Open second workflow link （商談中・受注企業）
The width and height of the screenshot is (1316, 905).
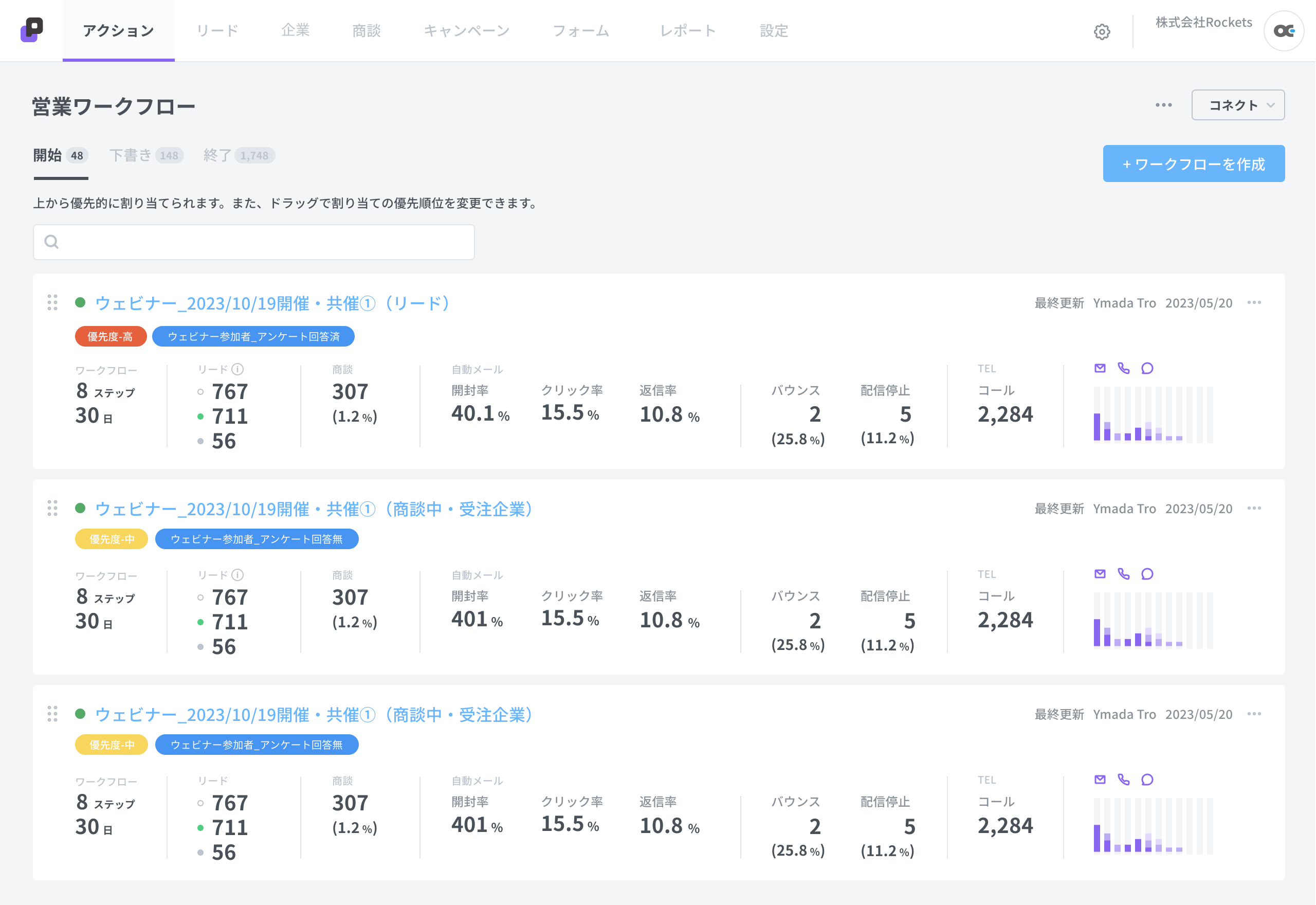coord(315,509)
